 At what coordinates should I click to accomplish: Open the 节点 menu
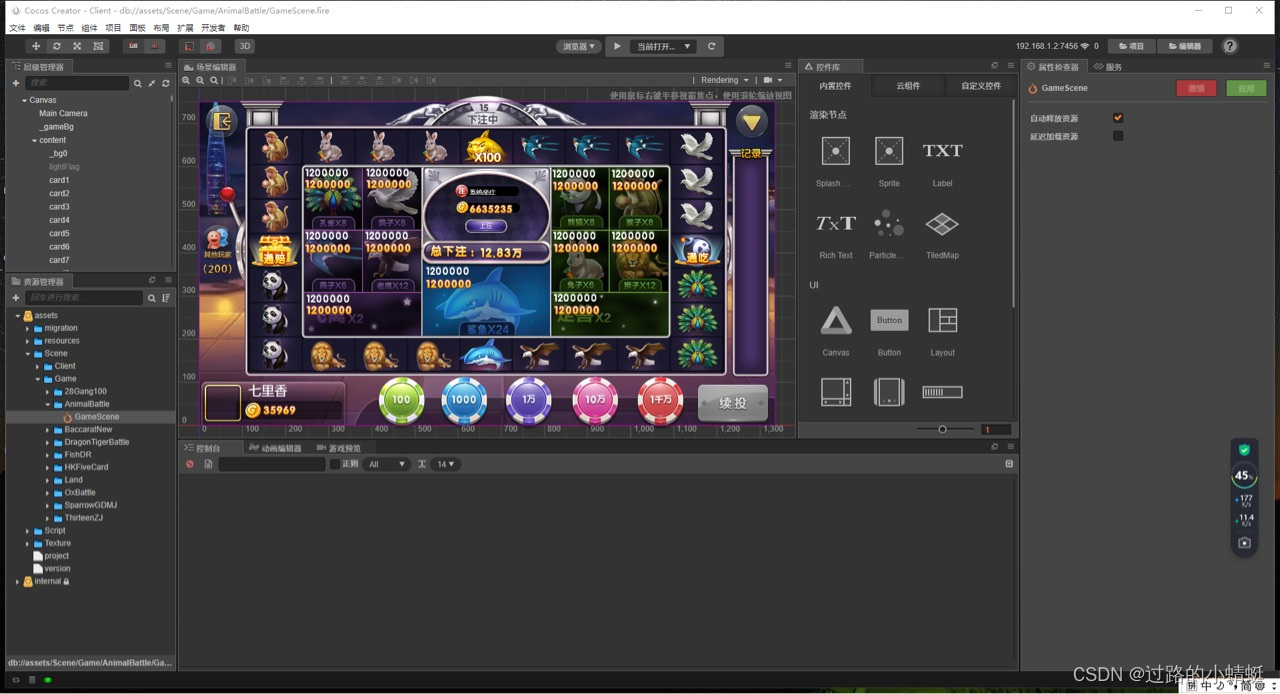point(65,28)
